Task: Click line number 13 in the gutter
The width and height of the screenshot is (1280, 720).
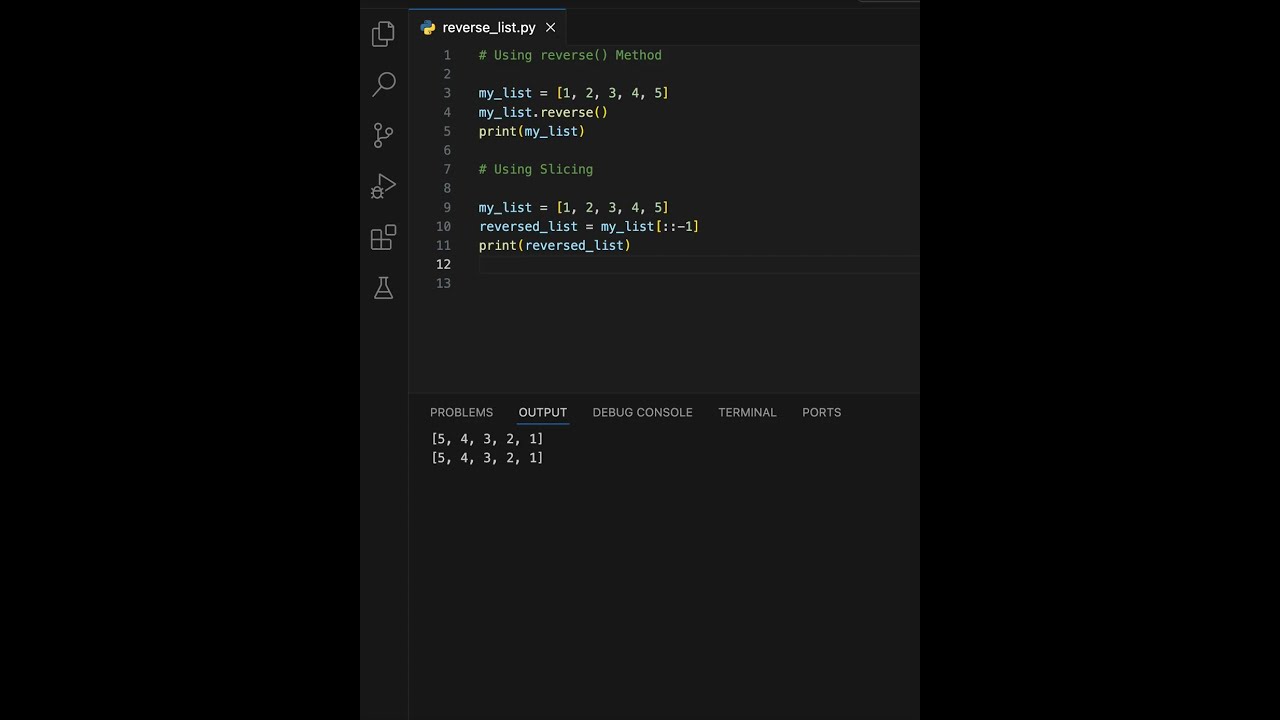Action: 443,283
